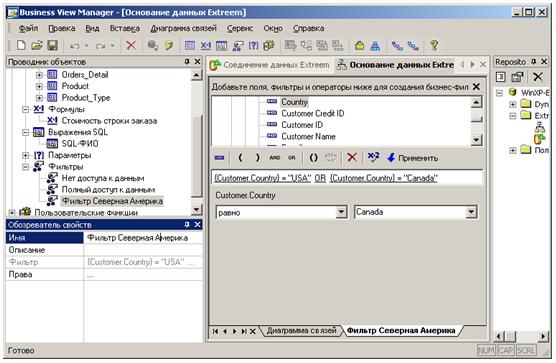Select the Нет доступа к данным filter
The height and width of the screenshot is (363, 556).
(103, 178)
